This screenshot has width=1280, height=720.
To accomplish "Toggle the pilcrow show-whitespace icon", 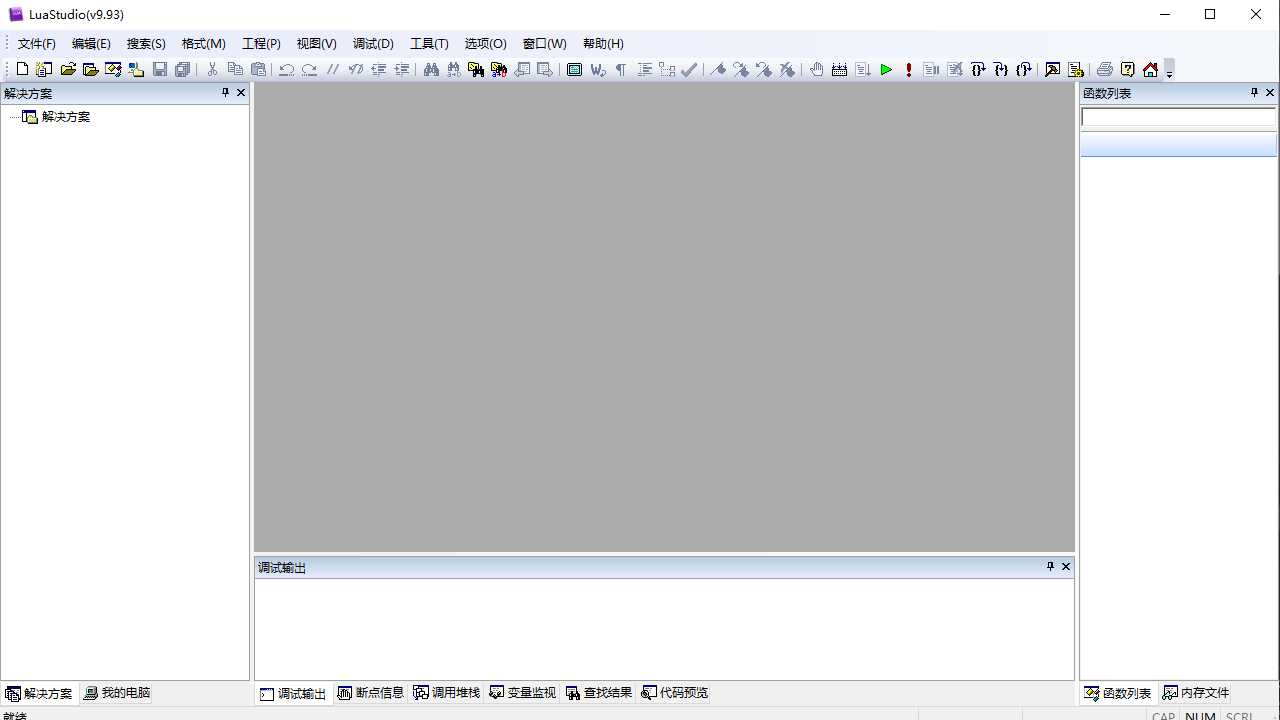I will coord(620,70).
